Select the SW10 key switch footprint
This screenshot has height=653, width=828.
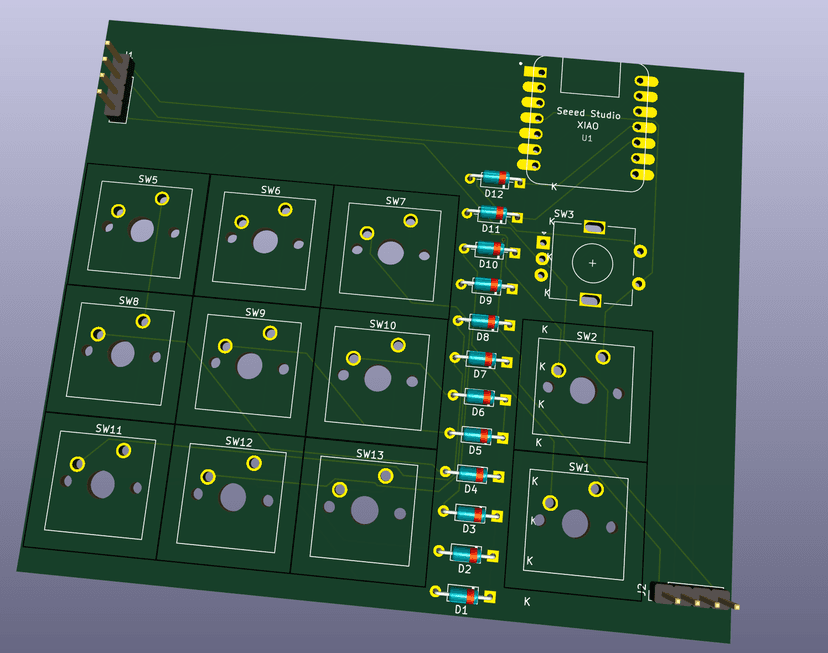click(x=377, y=378)
